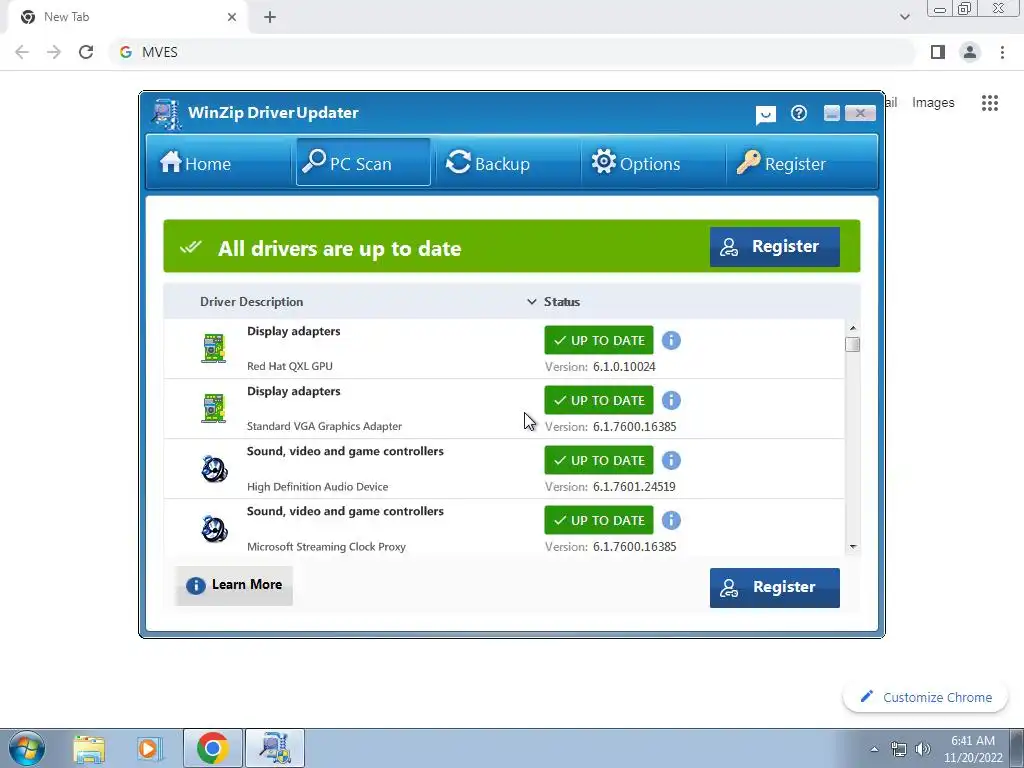
Task: Click UP TO DATE badge for High Definition Audio
Action: (x=599, y=460)
